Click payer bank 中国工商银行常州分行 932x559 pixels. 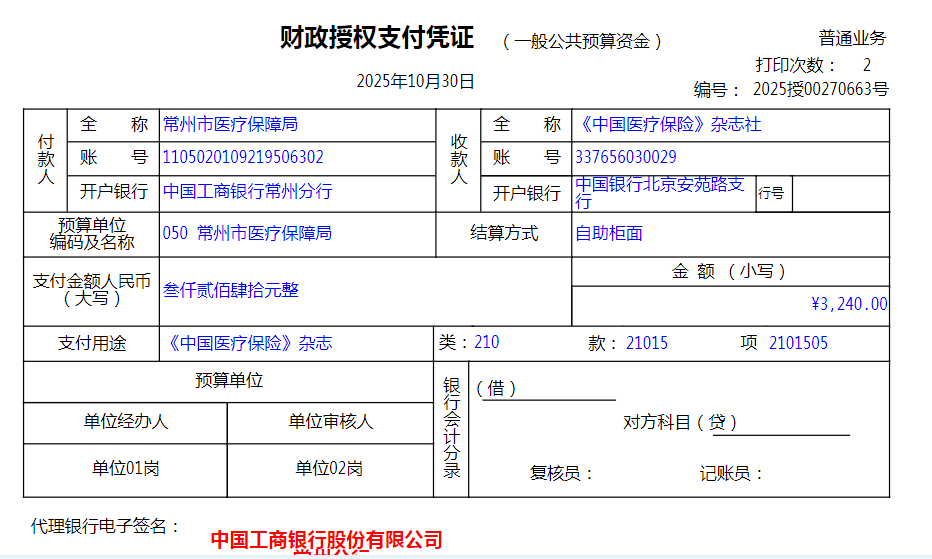pyautogui.click(x=247, y=191)
